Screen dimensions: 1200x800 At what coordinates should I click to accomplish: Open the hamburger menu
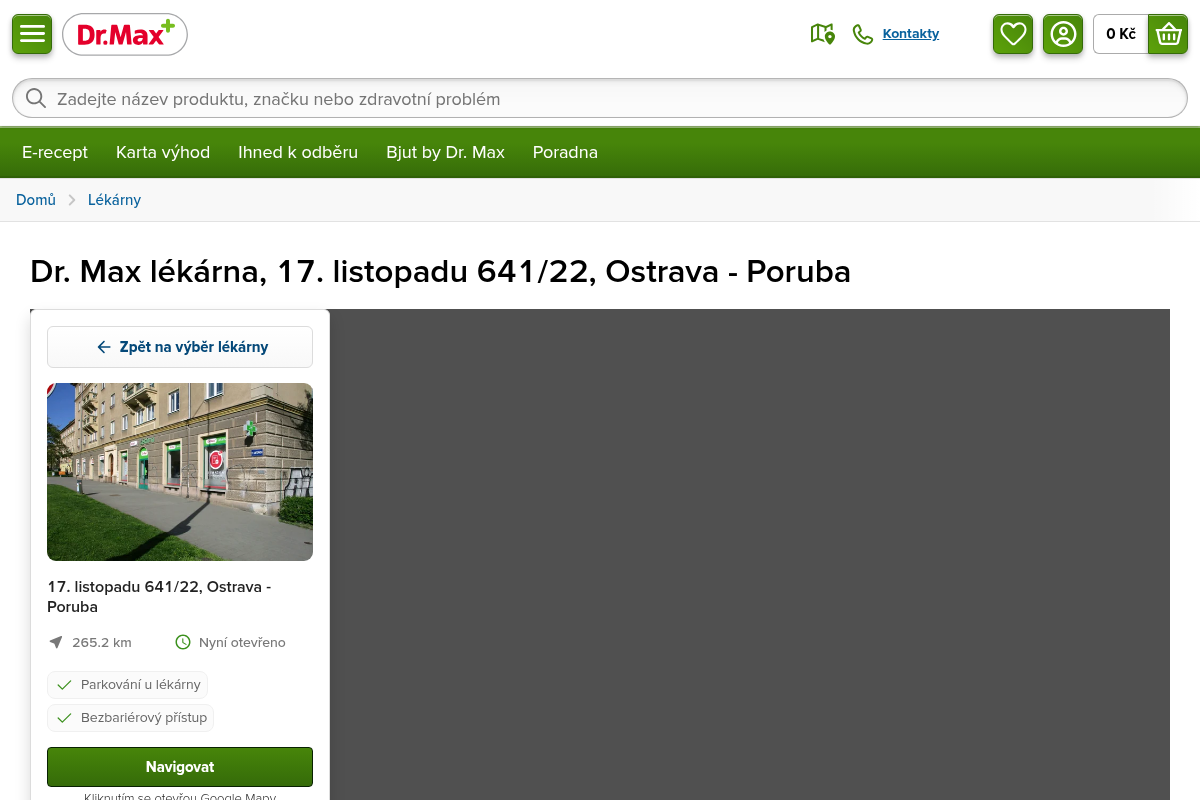(32, 34)
